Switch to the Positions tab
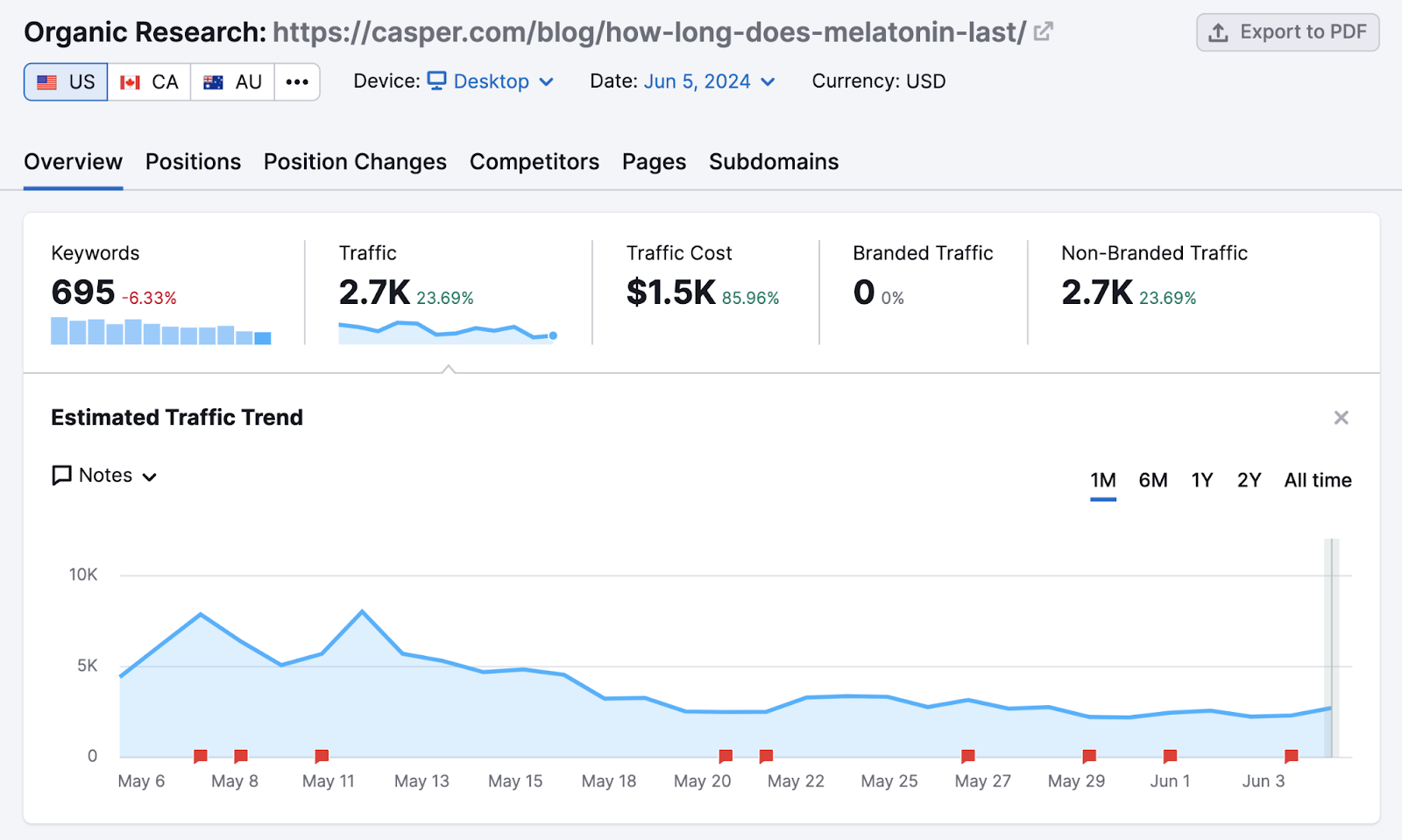Screen dimensions: 1402x840 193,161
